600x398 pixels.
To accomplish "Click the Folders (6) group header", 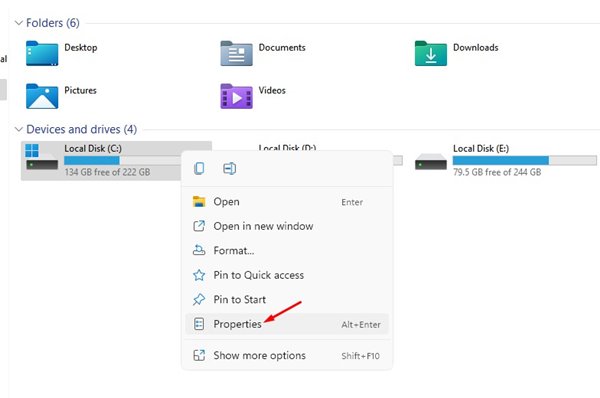I will pos(53,23).
